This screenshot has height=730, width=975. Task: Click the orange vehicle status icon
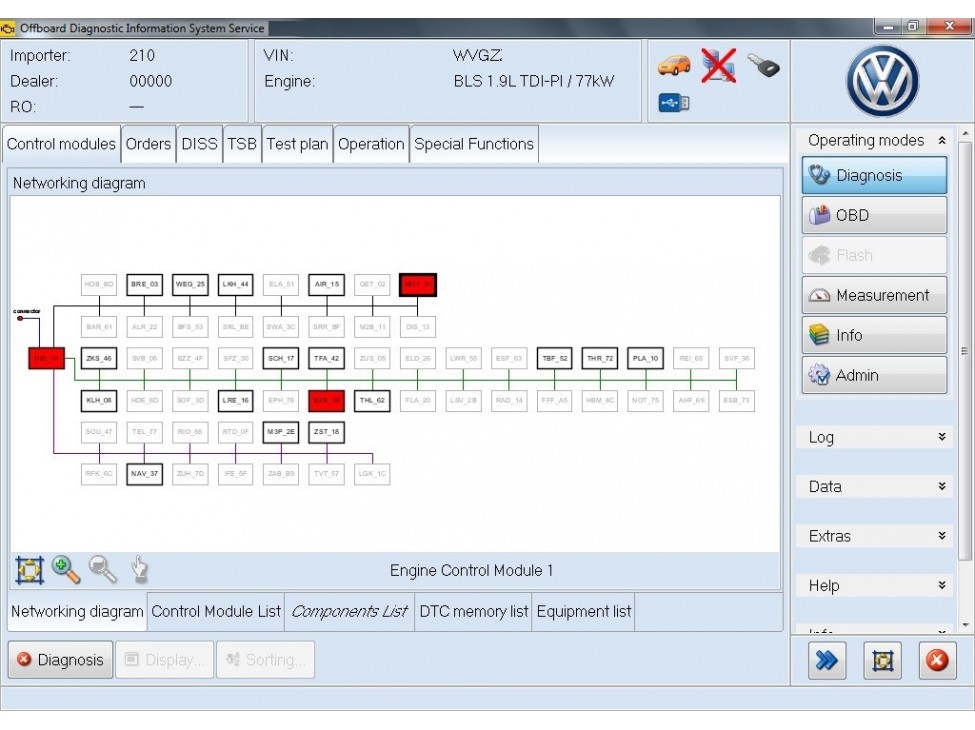674,62
